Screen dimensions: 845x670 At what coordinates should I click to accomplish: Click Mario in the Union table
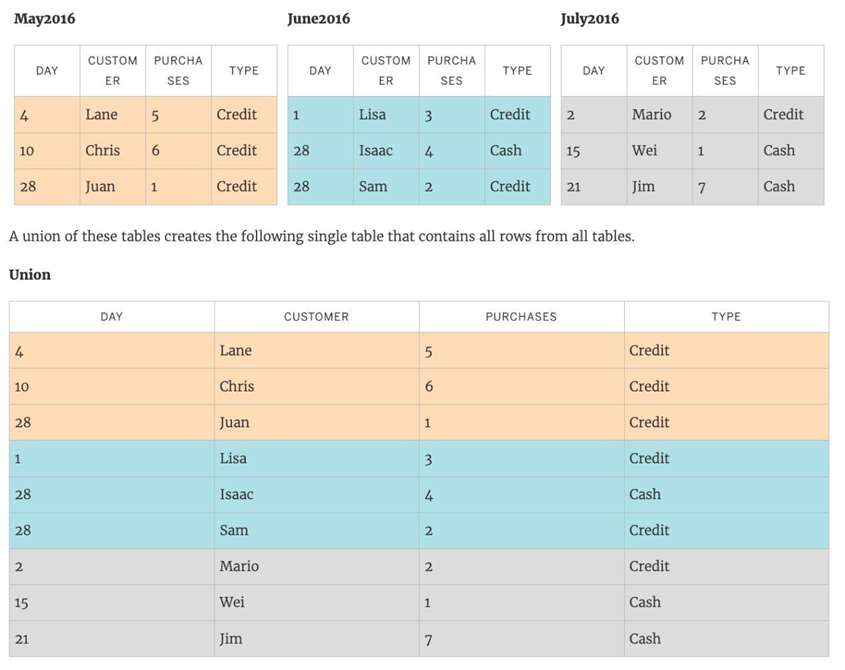pyautogui.click(x=239, y=567)
